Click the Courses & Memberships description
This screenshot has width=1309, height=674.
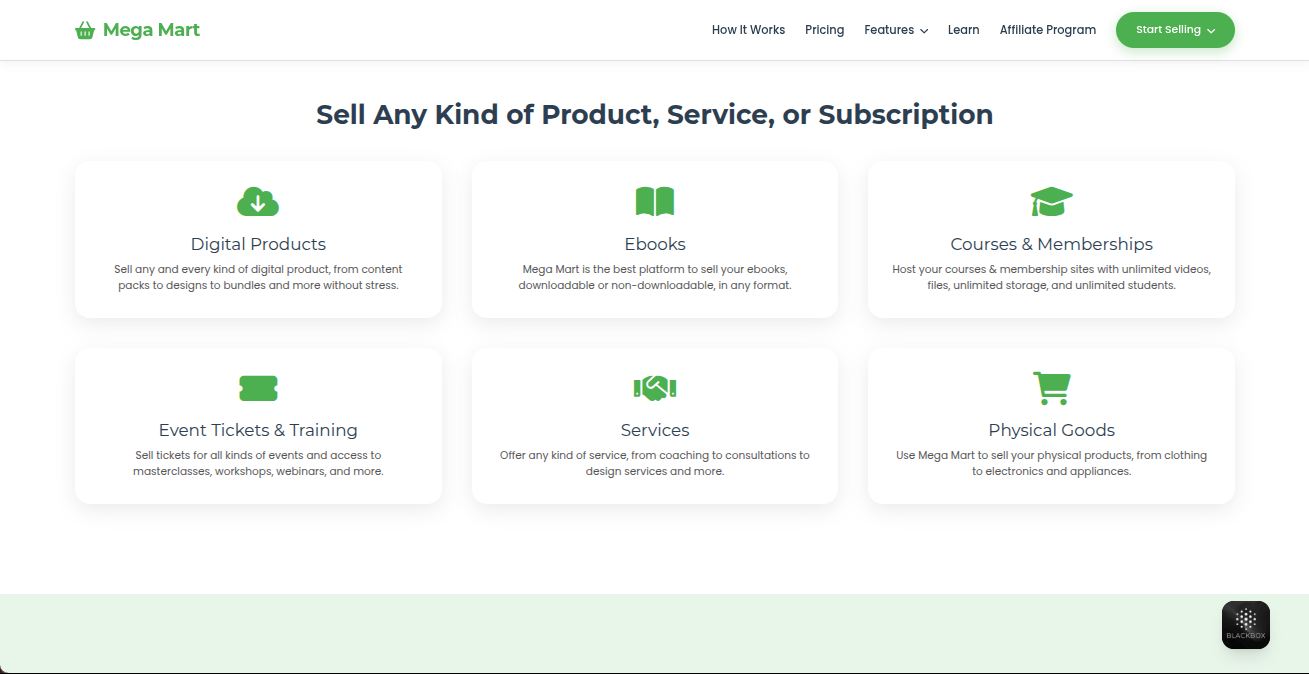[1051, 277]
